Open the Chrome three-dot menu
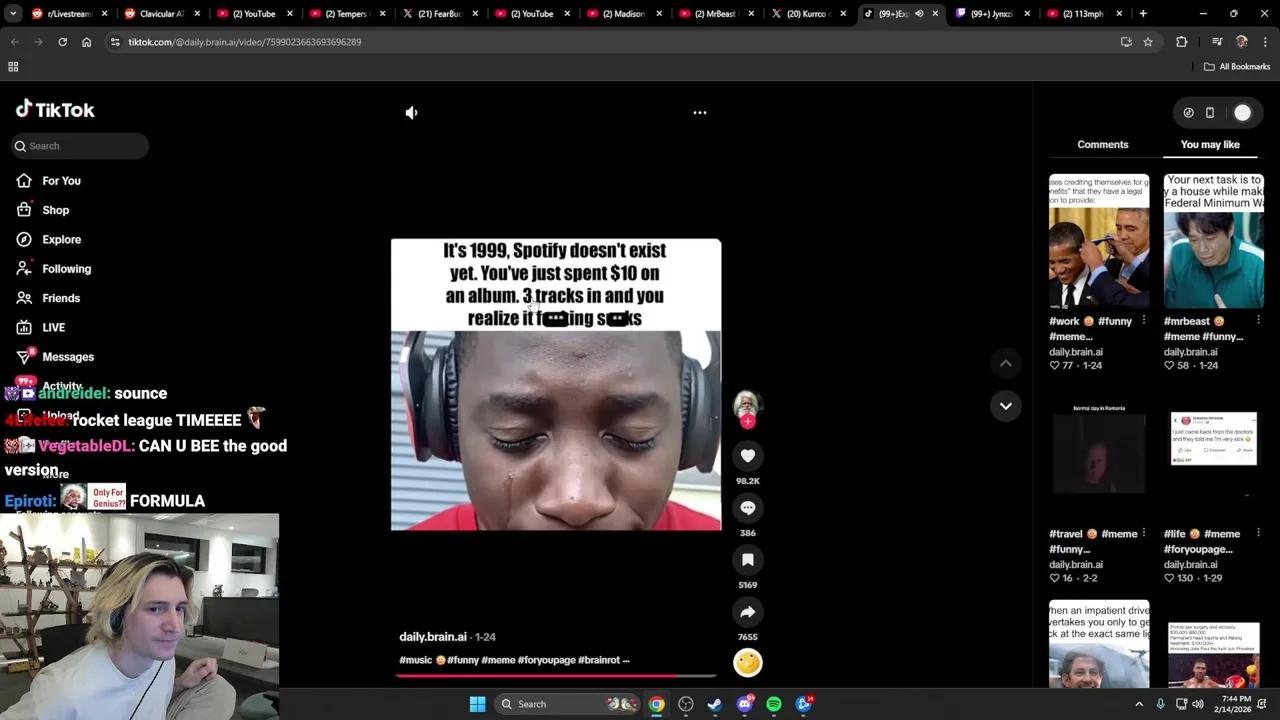Image resolution: width=1280 pixels, height=720 pixels. tap(1266, 42)
